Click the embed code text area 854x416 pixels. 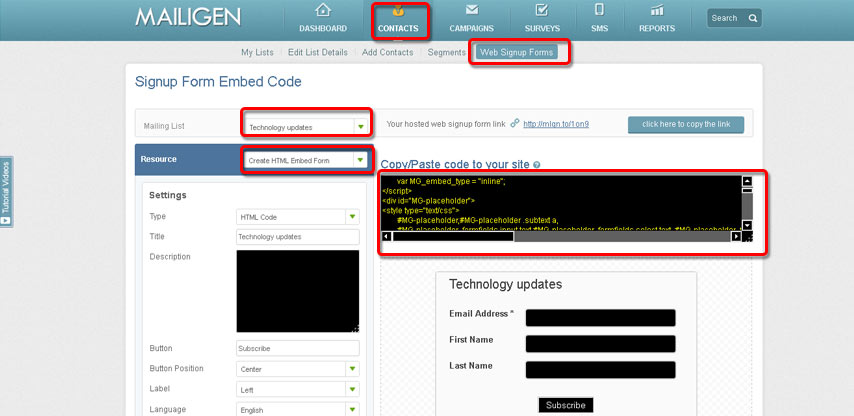tap(562, 203)
